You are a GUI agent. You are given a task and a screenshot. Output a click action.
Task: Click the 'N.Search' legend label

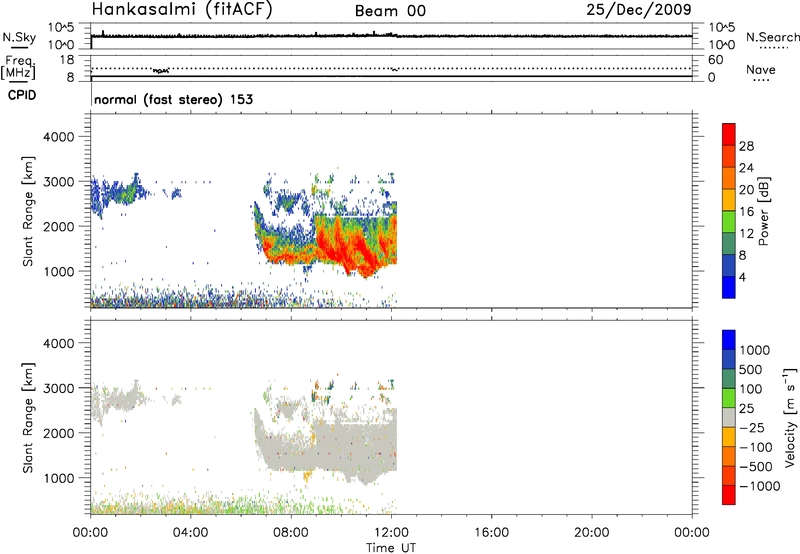click(772, 37)
